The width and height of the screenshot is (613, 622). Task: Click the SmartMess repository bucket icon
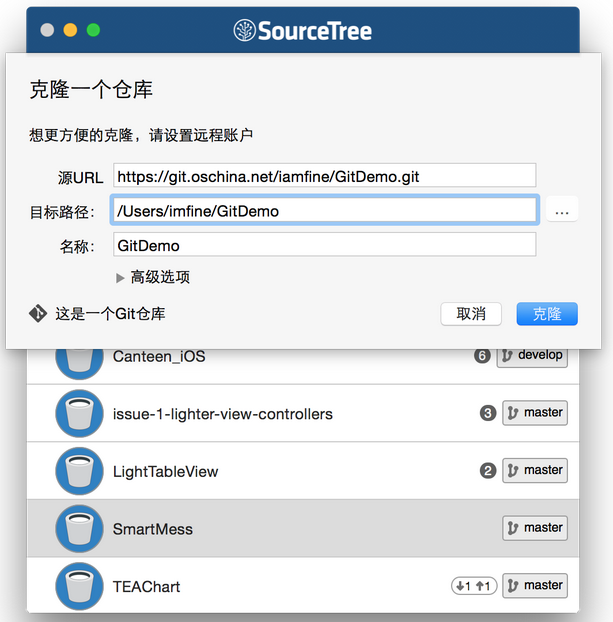(x=80, y=529)
